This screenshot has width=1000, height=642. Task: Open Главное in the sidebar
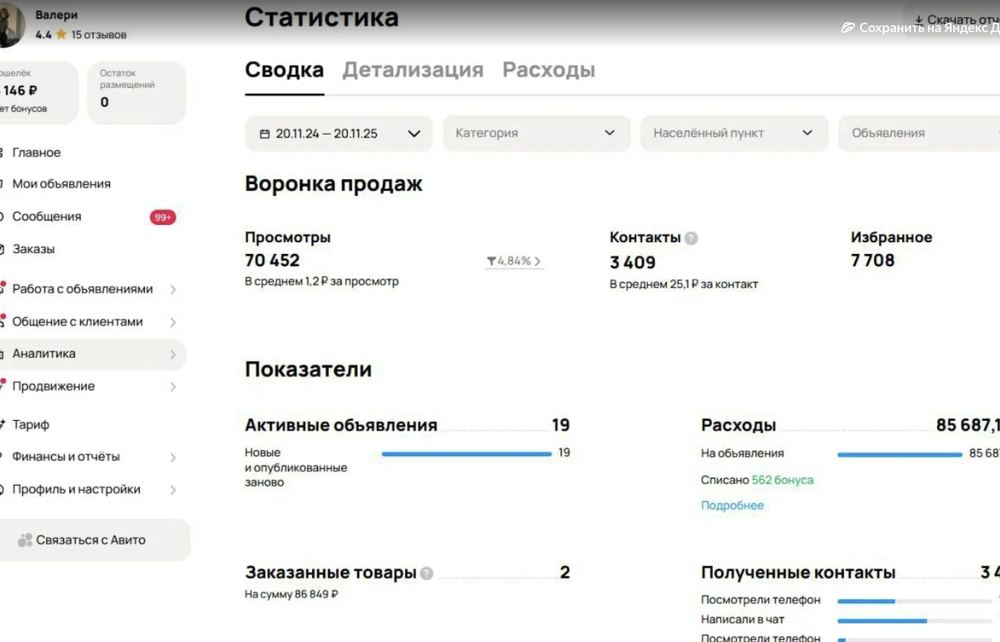[x=36, y=152]
